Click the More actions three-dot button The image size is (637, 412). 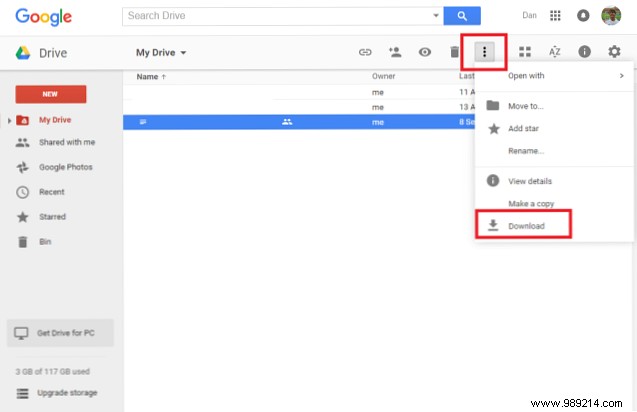(484, 52)
